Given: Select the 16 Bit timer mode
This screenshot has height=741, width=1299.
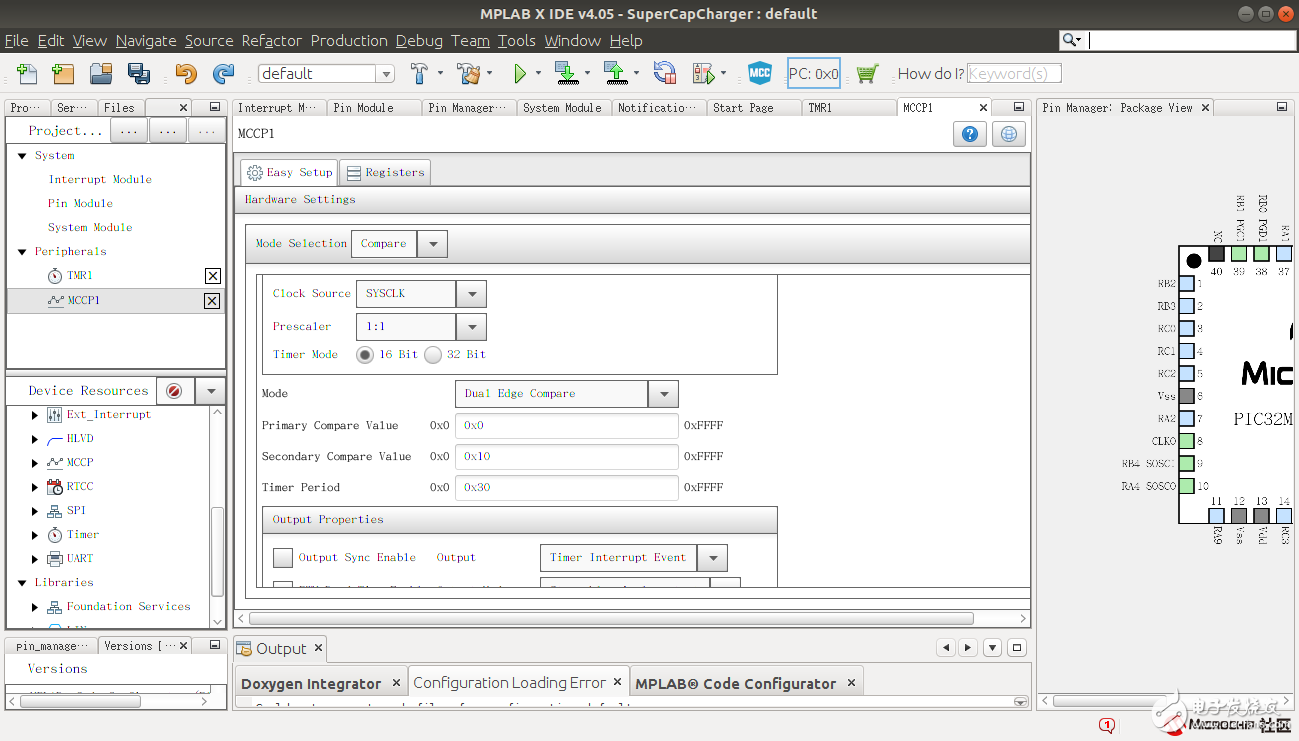Looking at the screenshot, I should tap(366, 354).
